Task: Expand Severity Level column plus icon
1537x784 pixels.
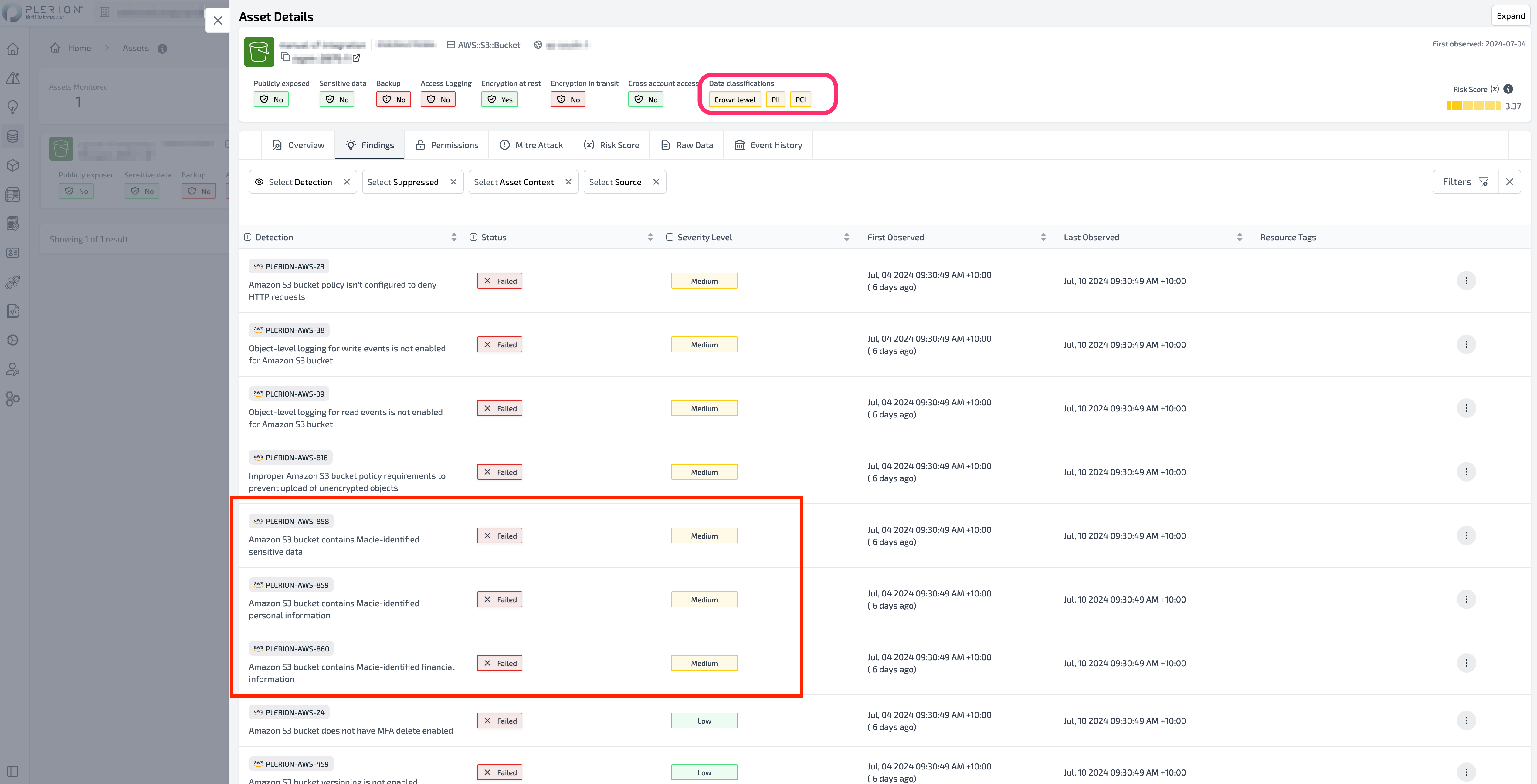Action: click(x=670, y=238)
